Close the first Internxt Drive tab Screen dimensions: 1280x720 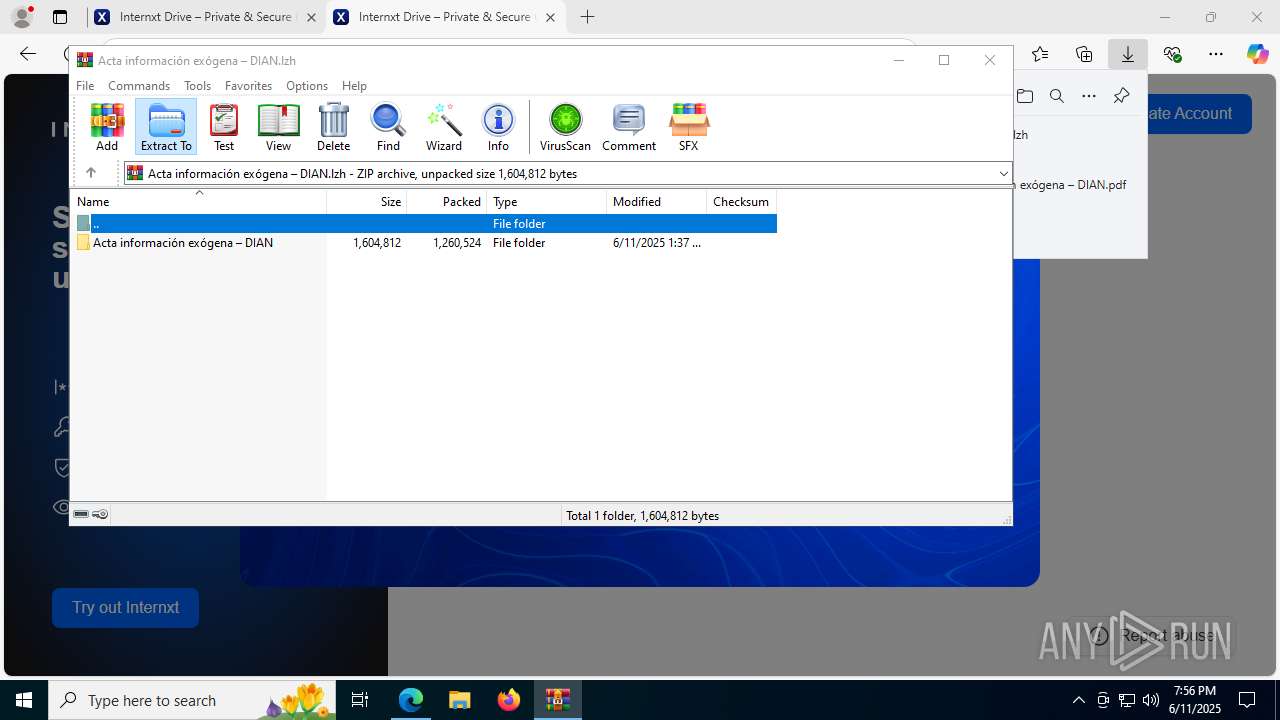[x=311, y=17]
